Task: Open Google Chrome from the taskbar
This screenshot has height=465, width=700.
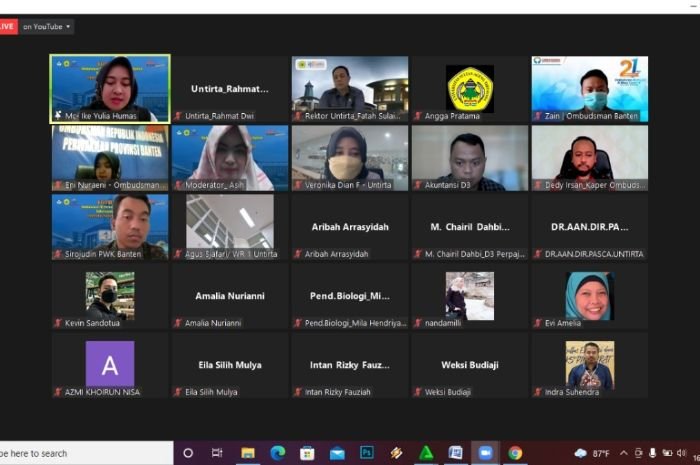Action: tap(515, 453)
